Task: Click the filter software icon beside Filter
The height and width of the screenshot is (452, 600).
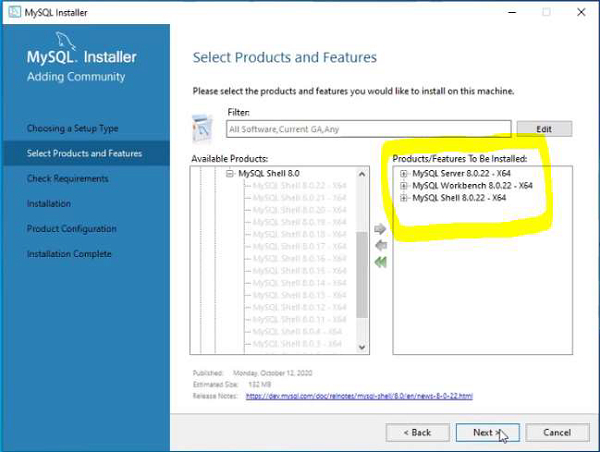Action: tap(202, 128)
